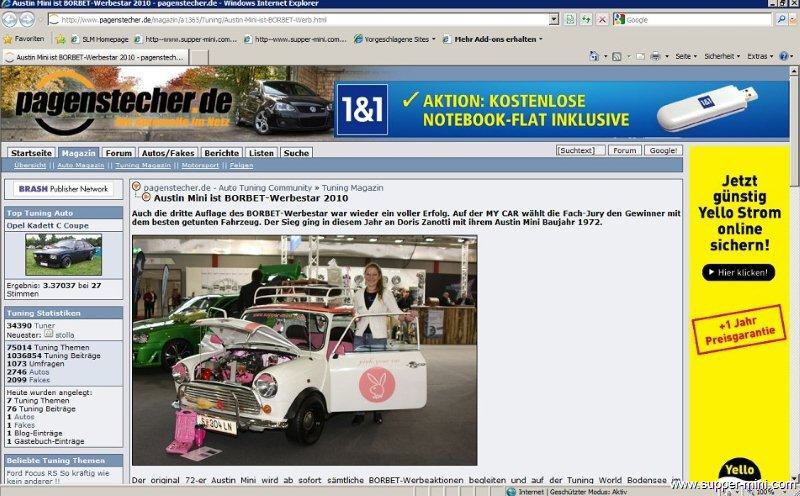Open the Seite menu
The image size is (800, 496).
click(685, 56)
